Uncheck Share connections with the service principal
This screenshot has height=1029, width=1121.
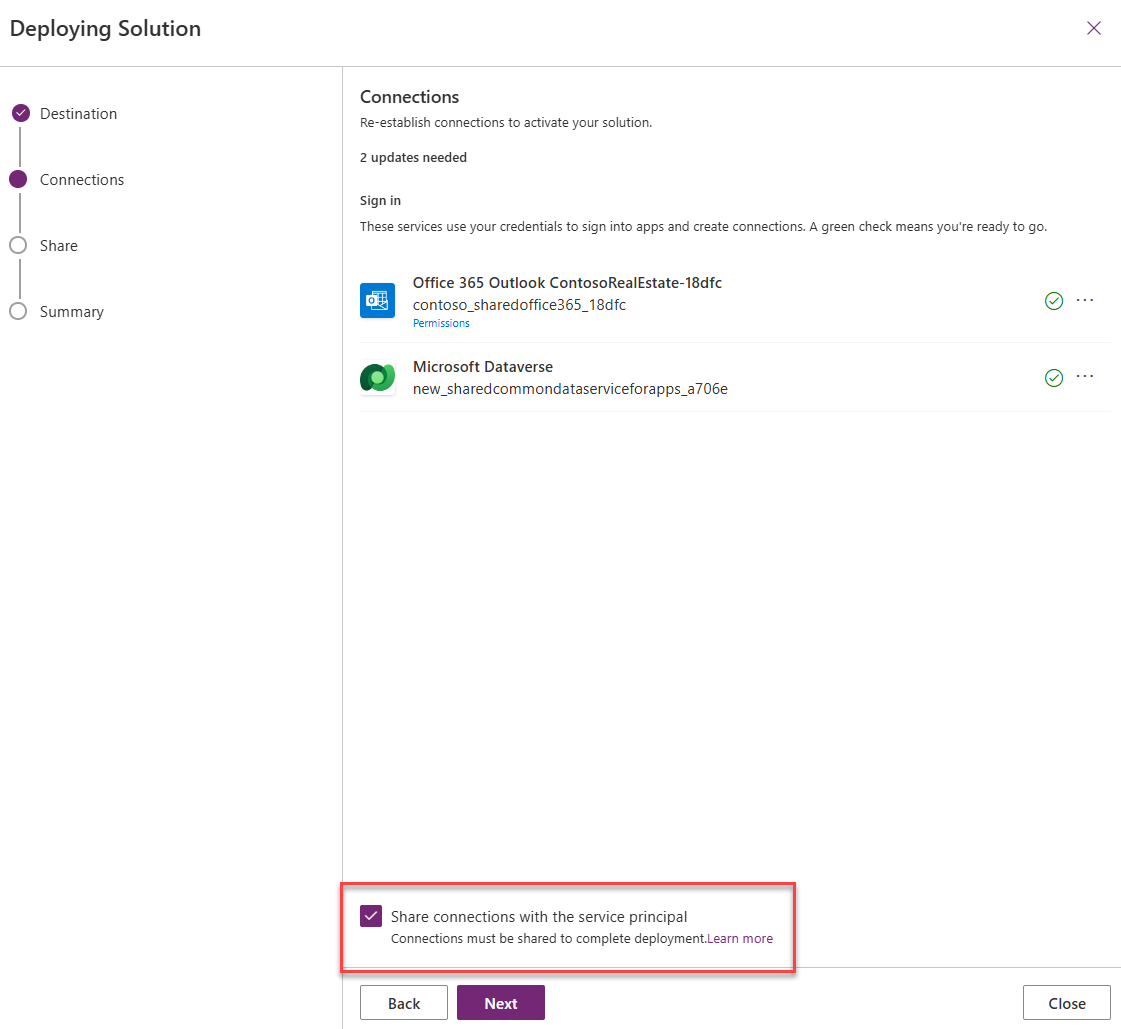371,917
